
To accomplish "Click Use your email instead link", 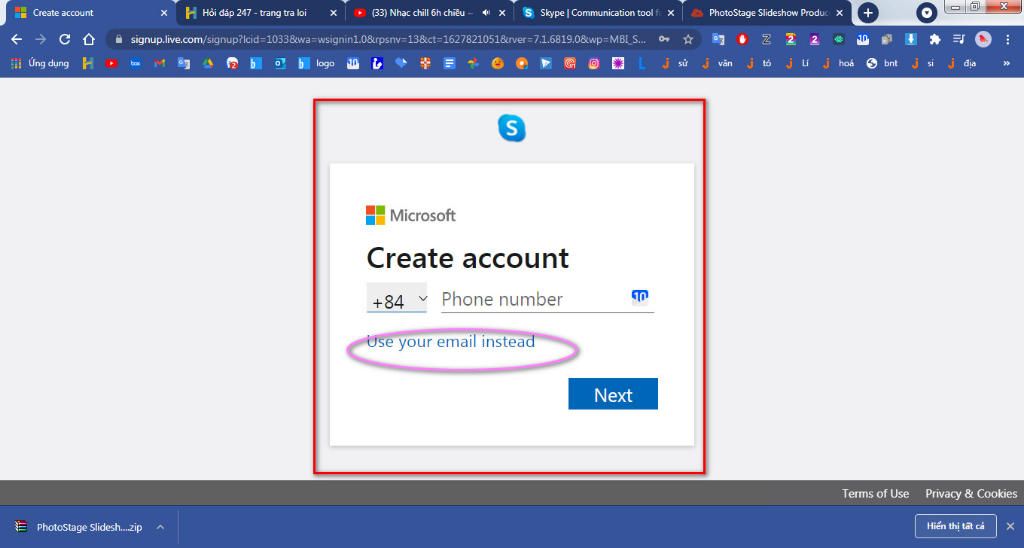I will 451,342.
